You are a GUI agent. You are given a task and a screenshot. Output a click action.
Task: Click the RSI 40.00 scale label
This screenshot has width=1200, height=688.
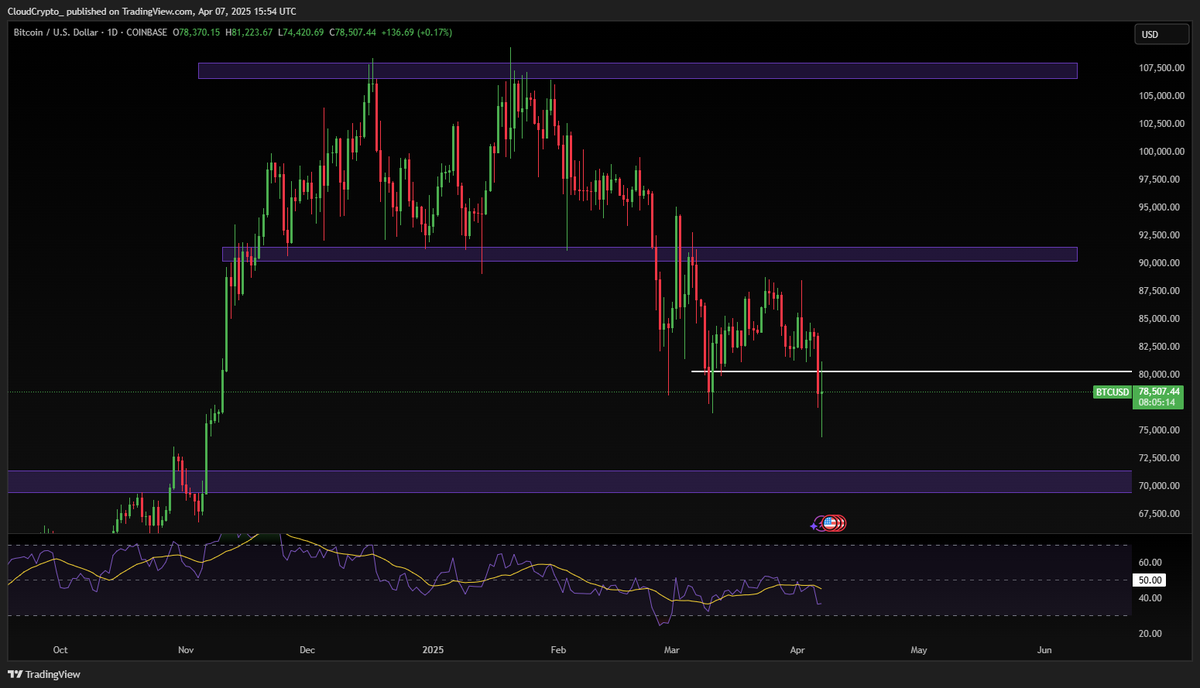coord(1150,598)
